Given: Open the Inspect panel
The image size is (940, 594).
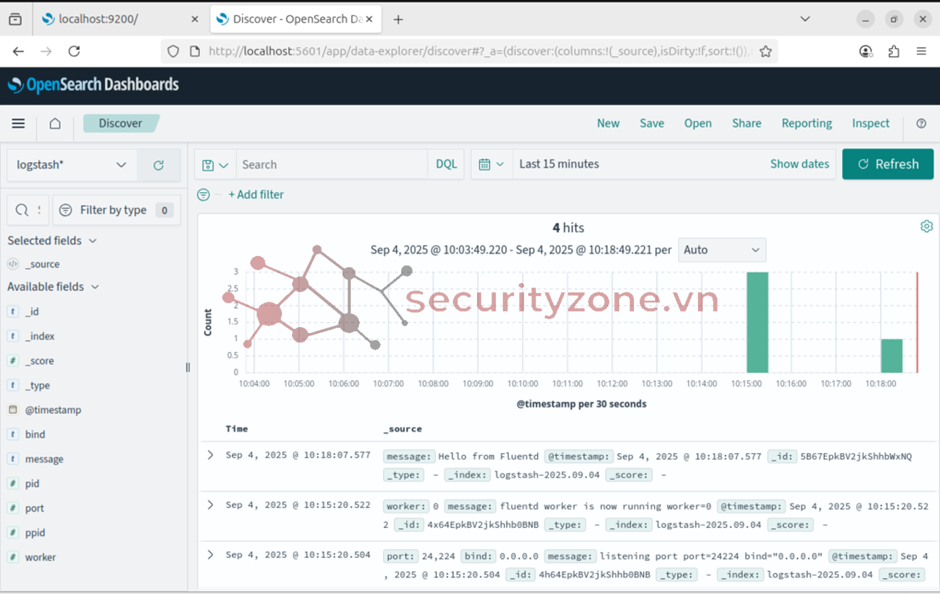Looking at the screenshot, I should (x=870, y=123).
